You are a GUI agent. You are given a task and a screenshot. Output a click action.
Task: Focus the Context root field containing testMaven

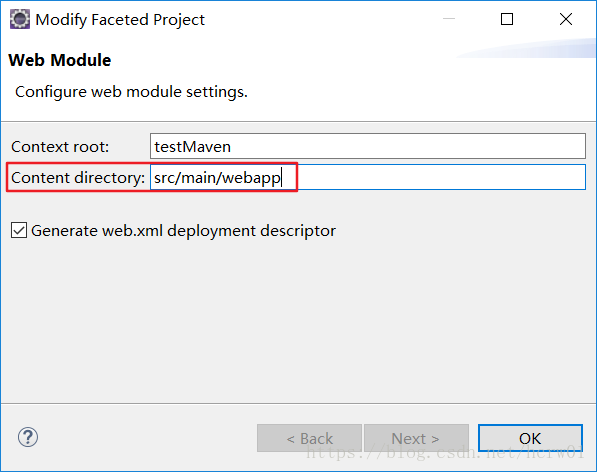(368, 146)
